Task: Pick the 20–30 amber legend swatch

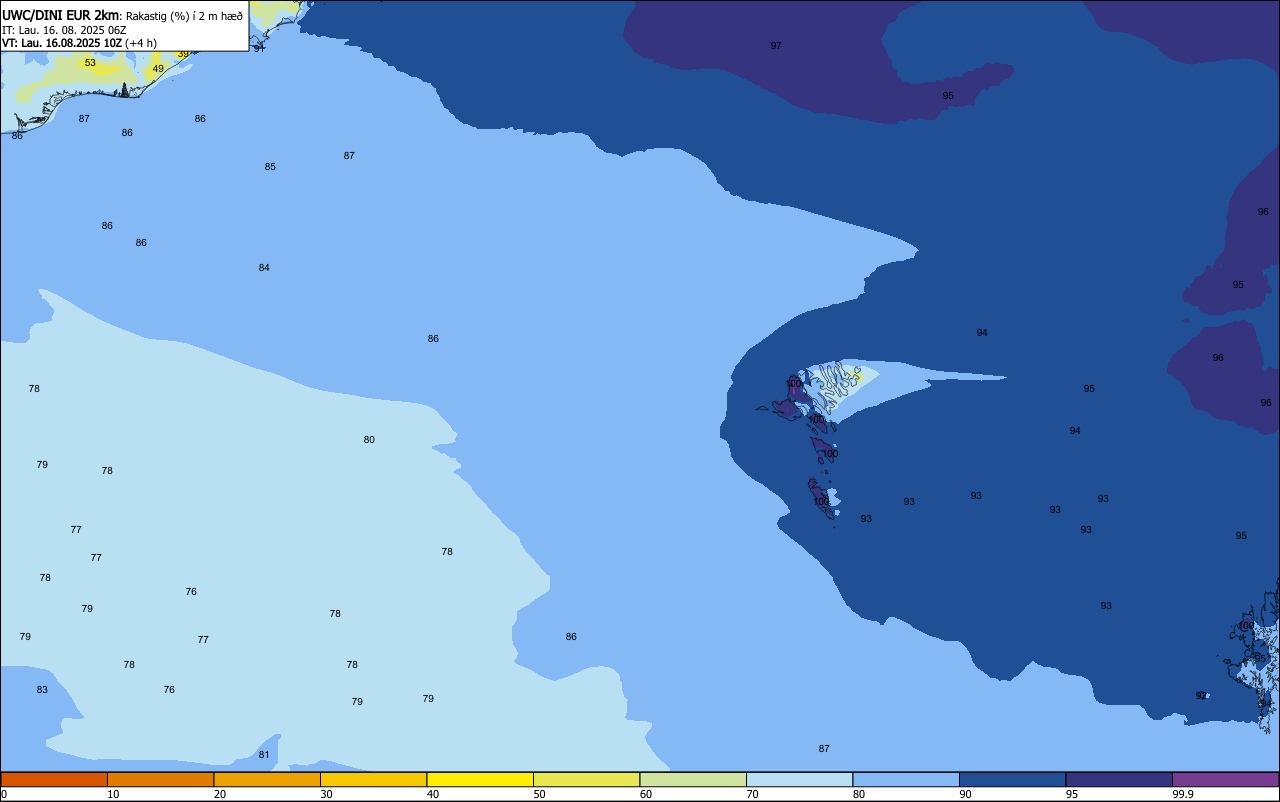Action: pos(267,779)
